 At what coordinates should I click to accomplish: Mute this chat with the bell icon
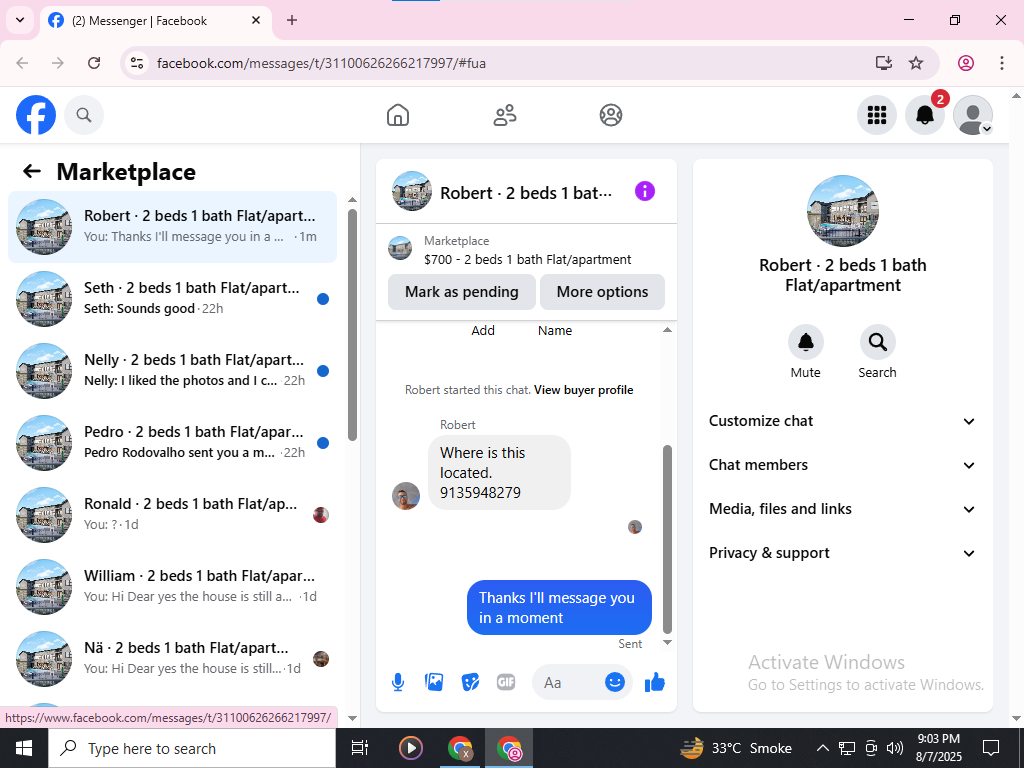click(x=806, y=342)
